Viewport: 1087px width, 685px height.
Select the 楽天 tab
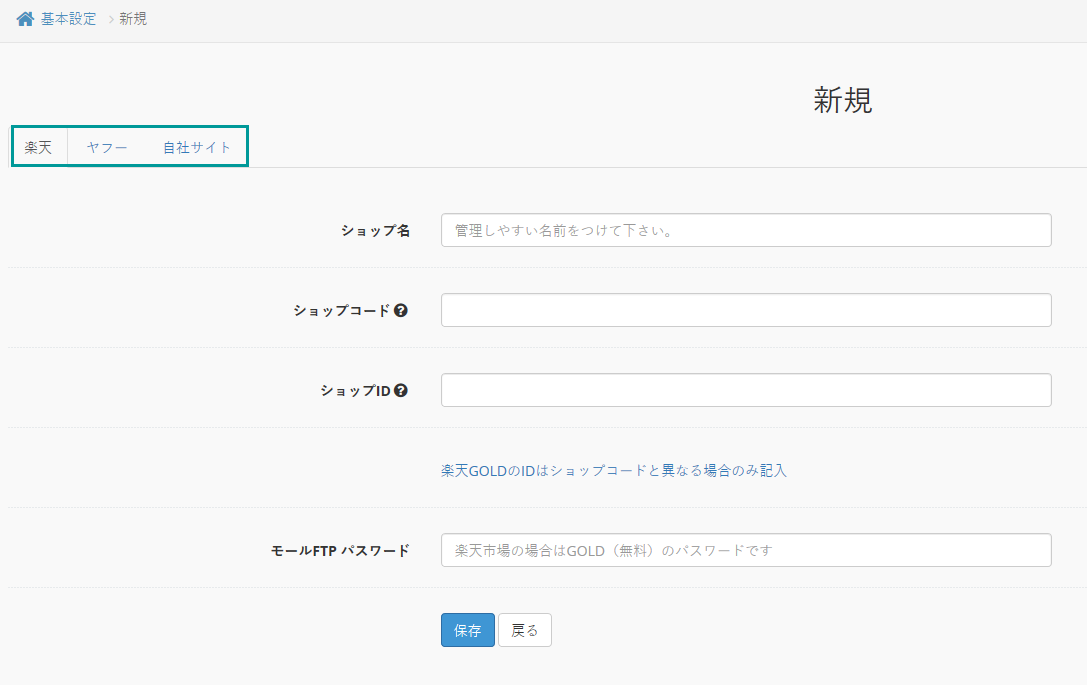(x=39, y=147)
